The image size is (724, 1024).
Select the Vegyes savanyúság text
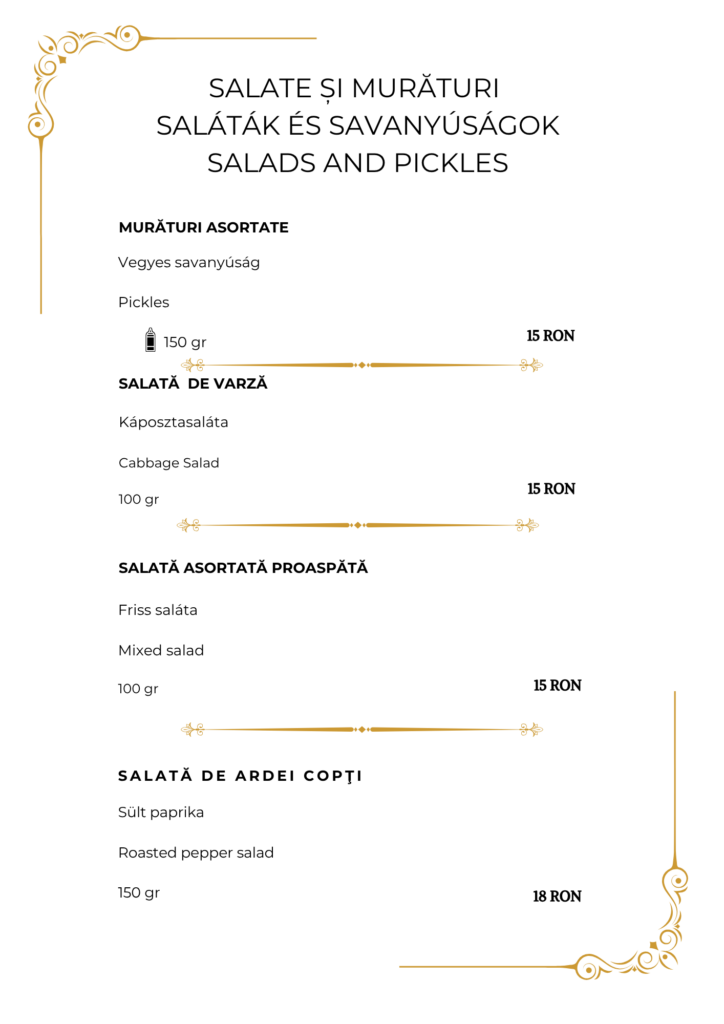pyautogui.click(x=189, y=263)
